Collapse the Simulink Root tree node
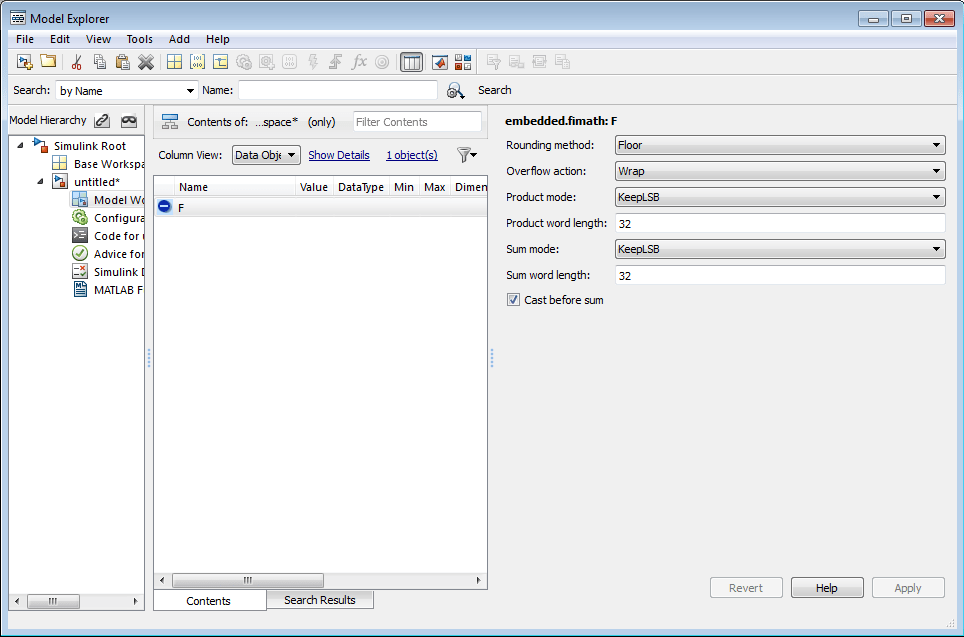 tap(20, 146)
